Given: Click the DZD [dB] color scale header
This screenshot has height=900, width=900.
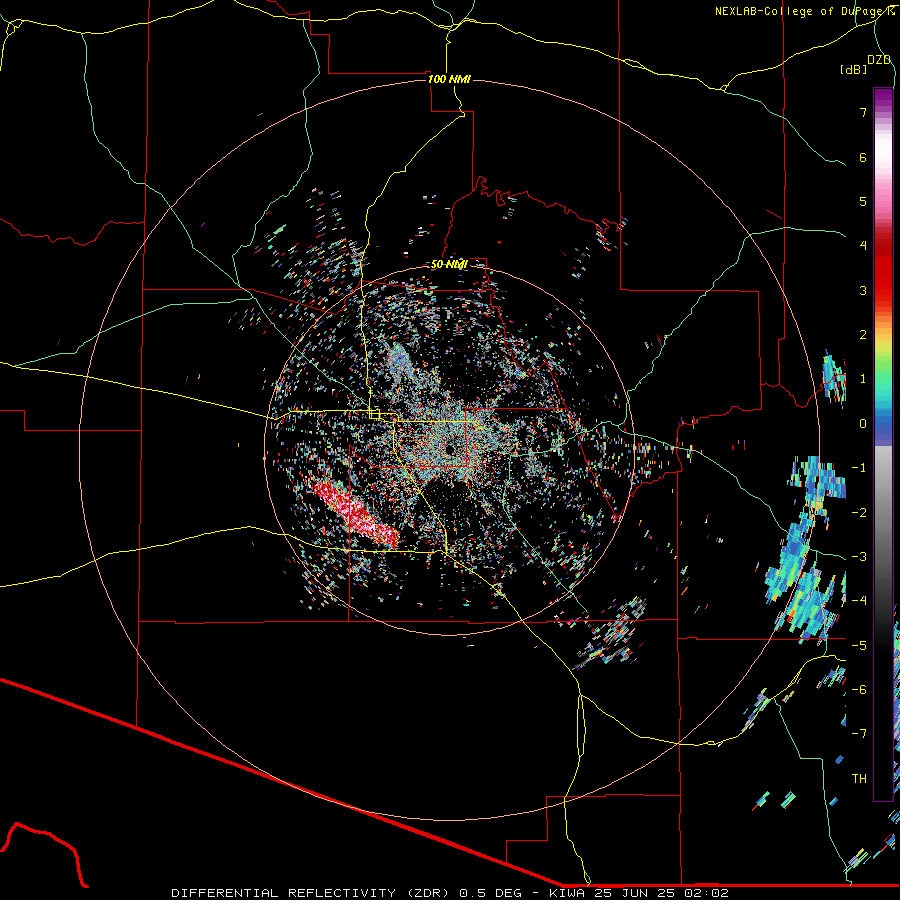Looking at the screenshot, I should [x=866, y=64].
